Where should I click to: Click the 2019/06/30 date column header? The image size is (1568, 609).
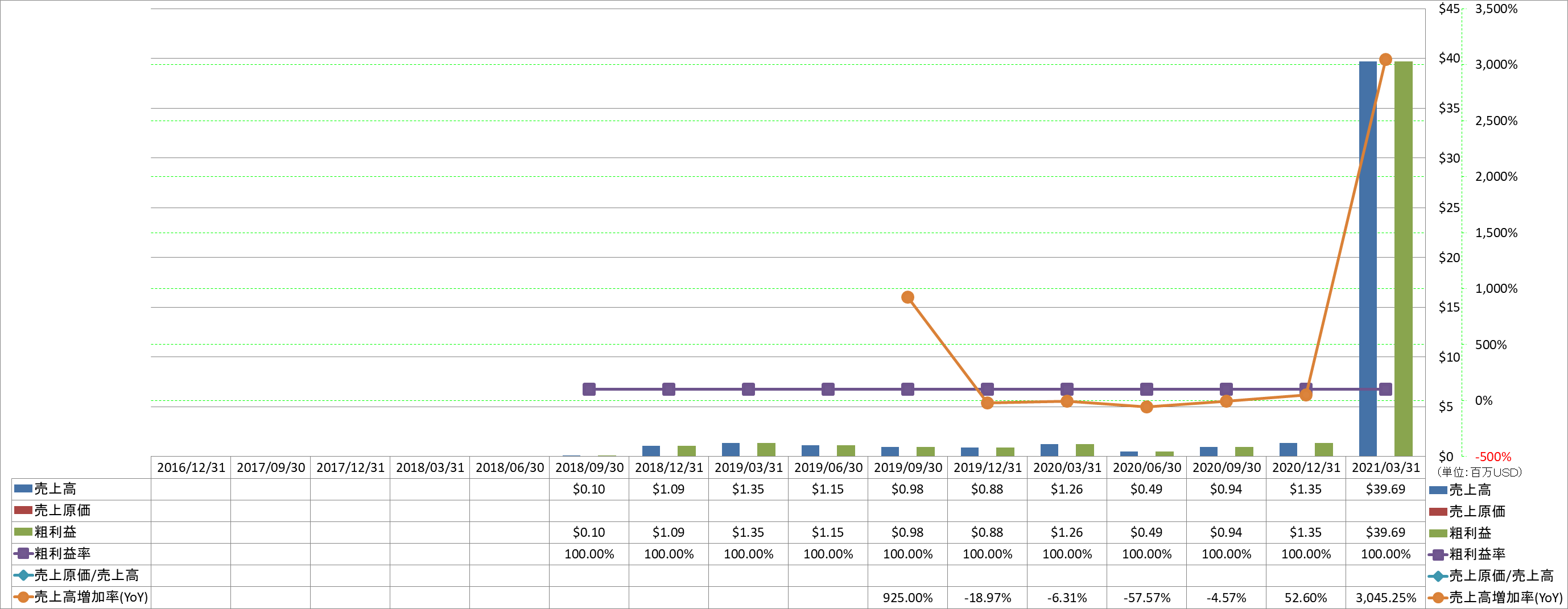click(x=828, y=467)
